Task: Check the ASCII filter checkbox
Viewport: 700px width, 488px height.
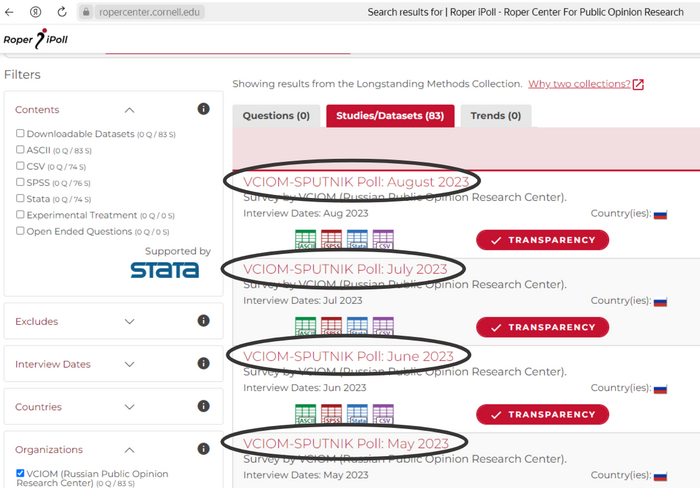Action: [20, 150]
